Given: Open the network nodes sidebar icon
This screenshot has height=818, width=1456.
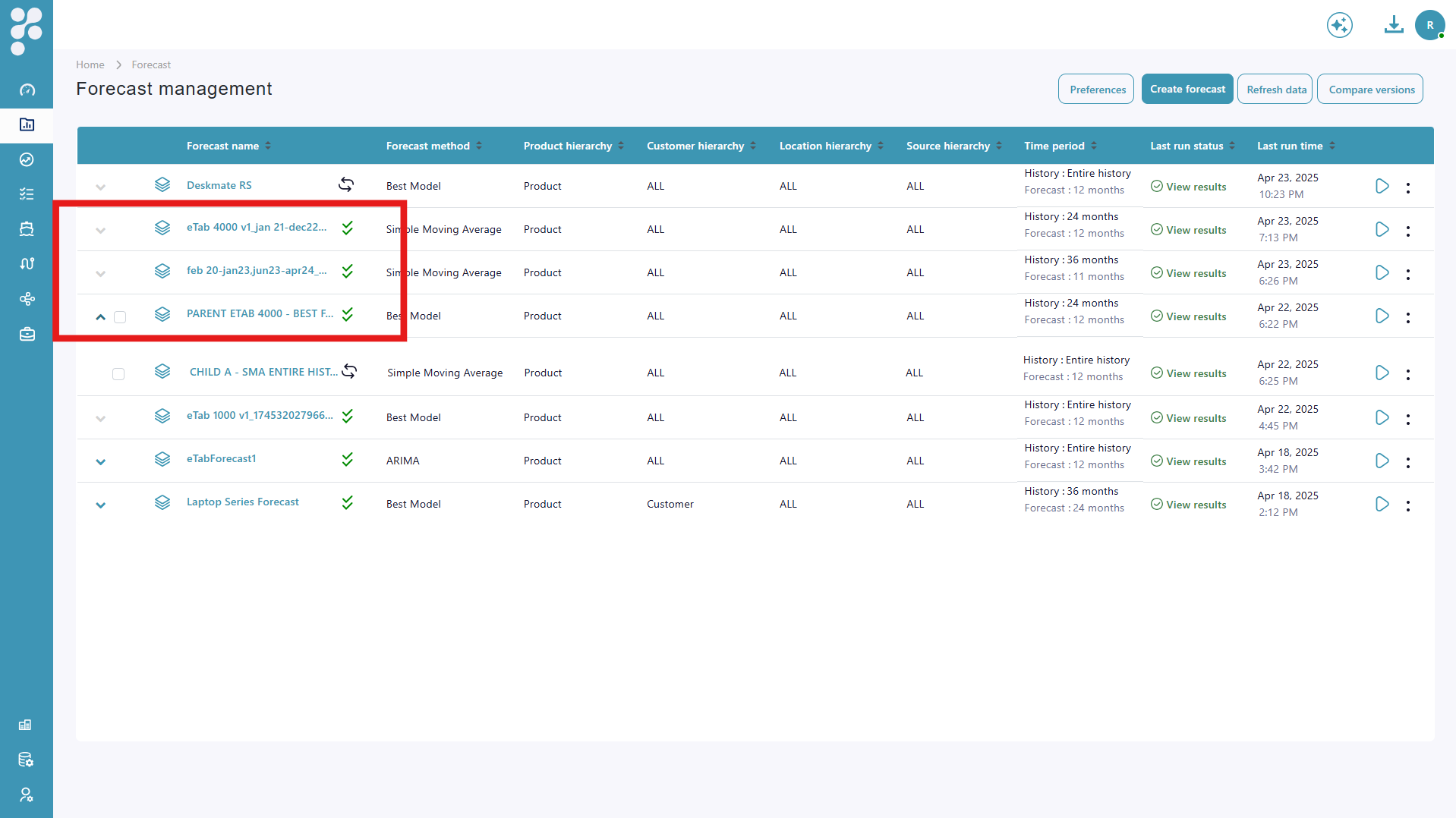Looking at the screenshot, I should [27, 299].
